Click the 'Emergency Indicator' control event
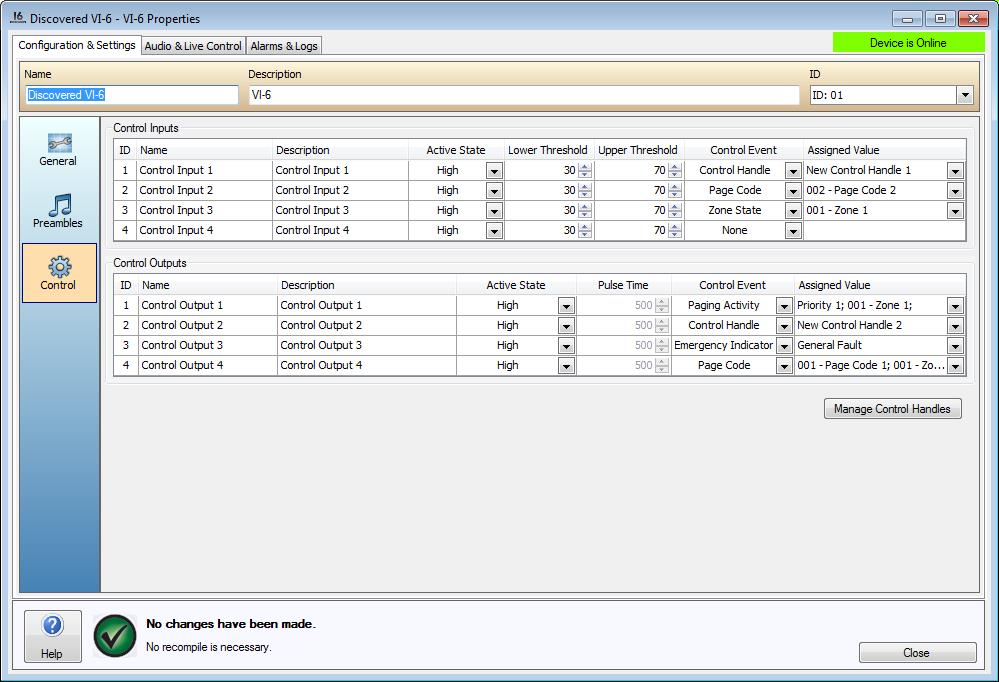 724,345
